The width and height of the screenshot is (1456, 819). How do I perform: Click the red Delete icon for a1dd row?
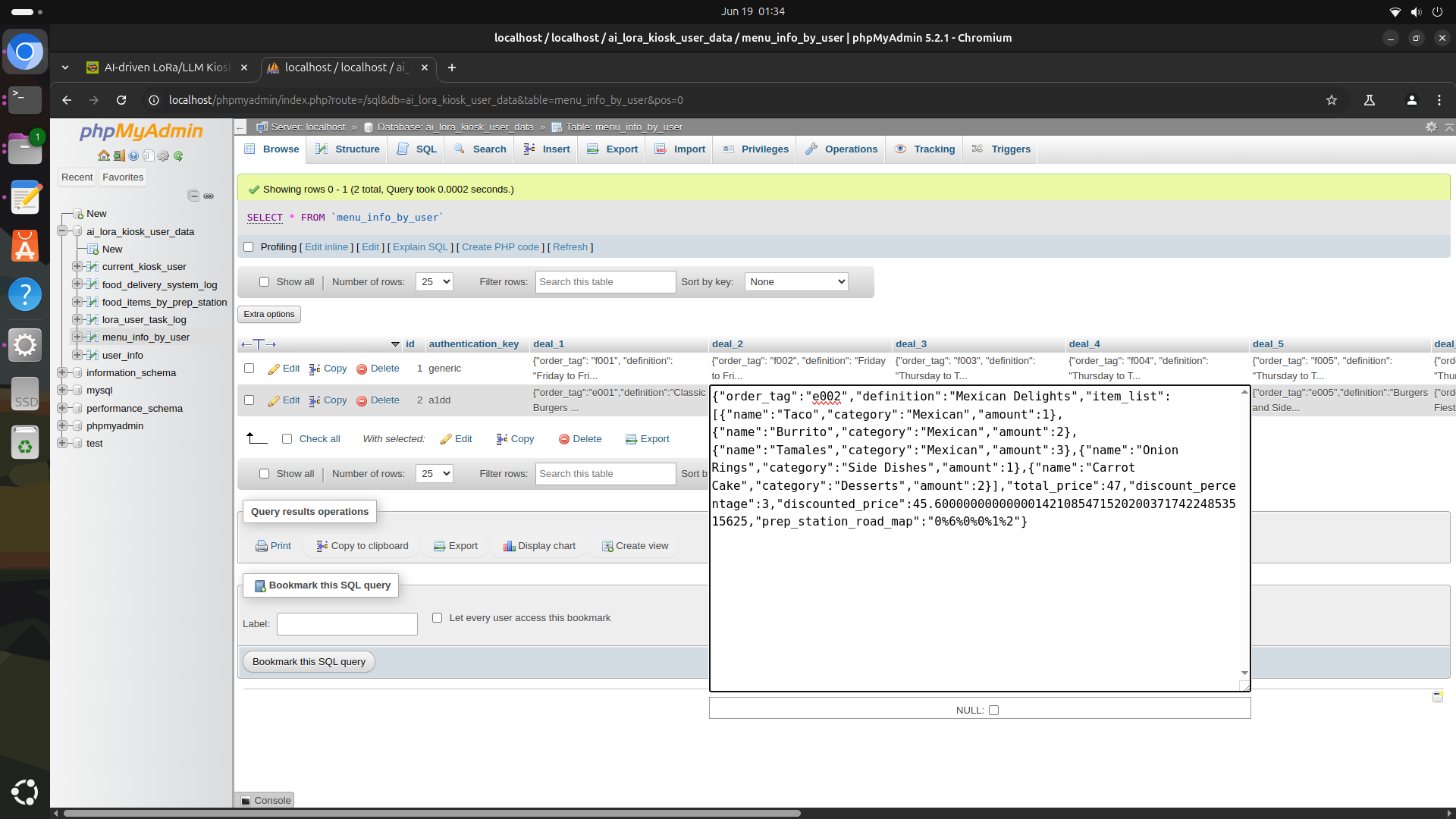tap(362, 400)
